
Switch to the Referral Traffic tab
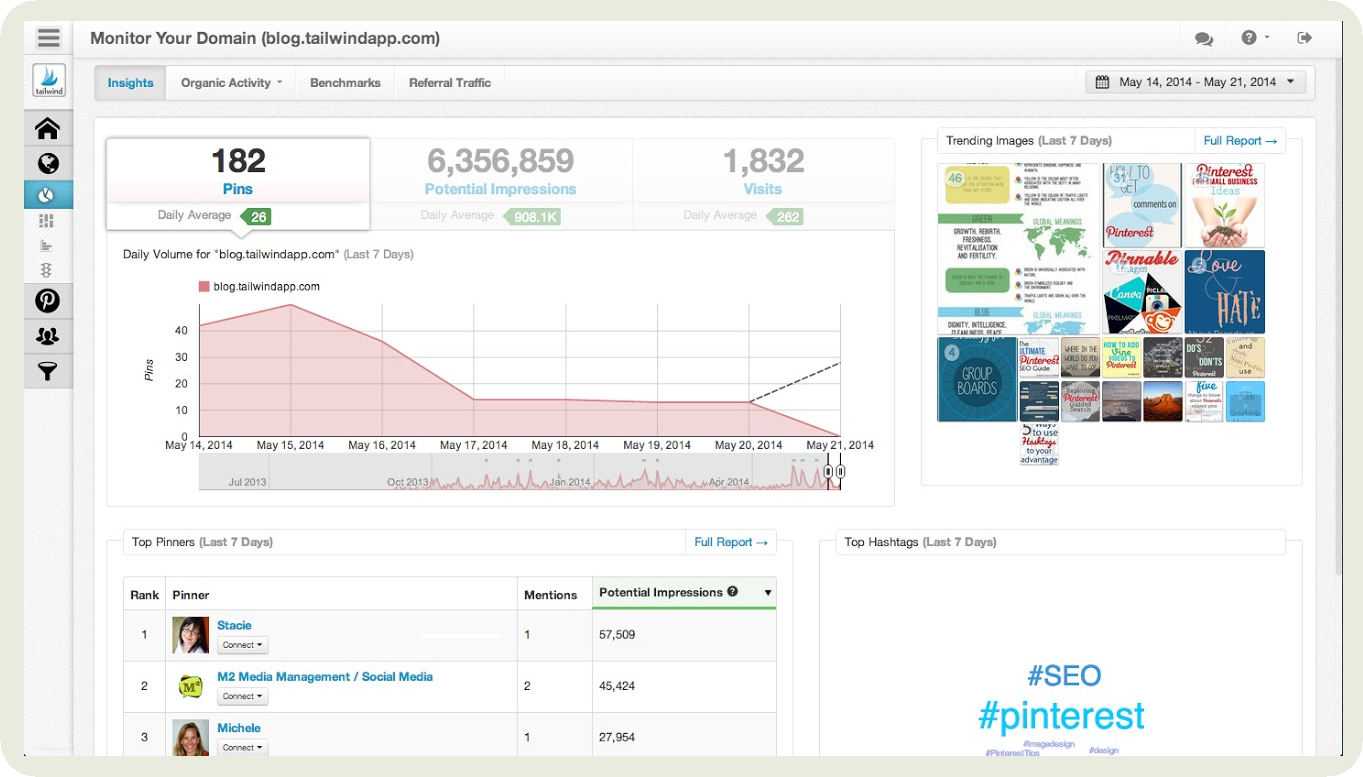[x=449, y=83]
